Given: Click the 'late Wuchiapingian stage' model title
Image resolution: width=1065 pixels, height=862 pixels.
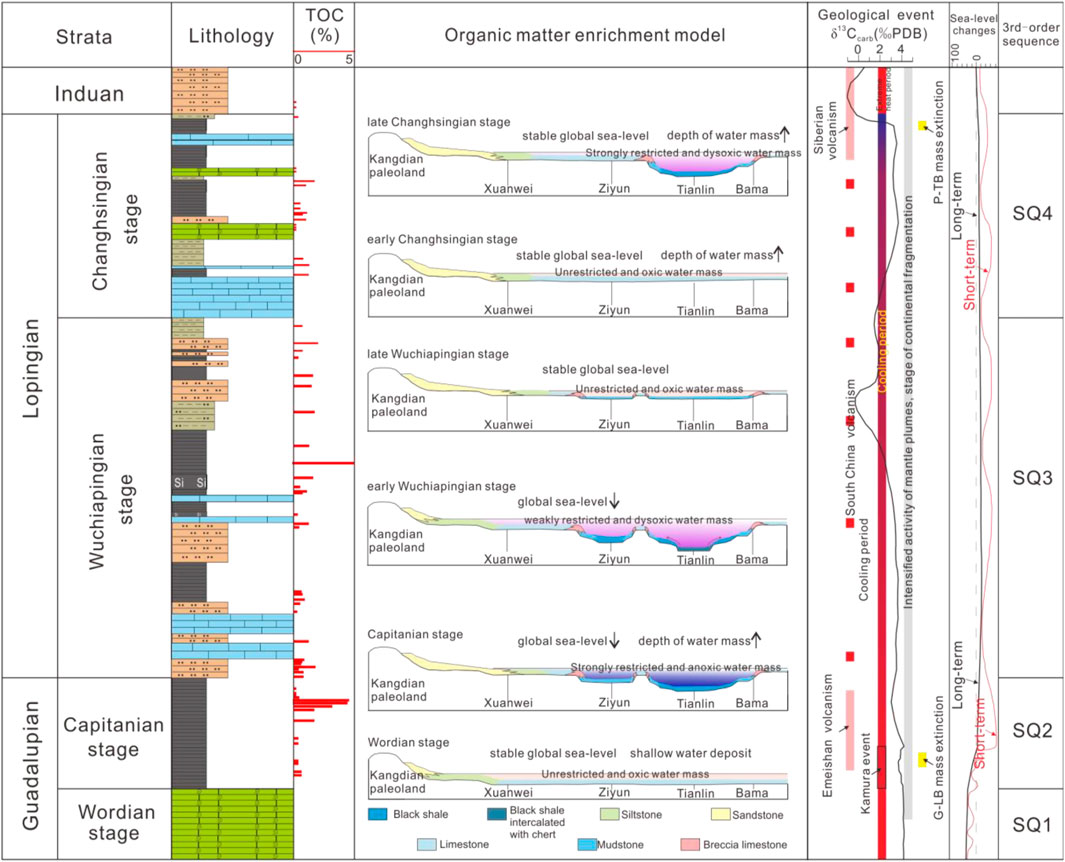Looking at the screenshot, I should (438, 354).
